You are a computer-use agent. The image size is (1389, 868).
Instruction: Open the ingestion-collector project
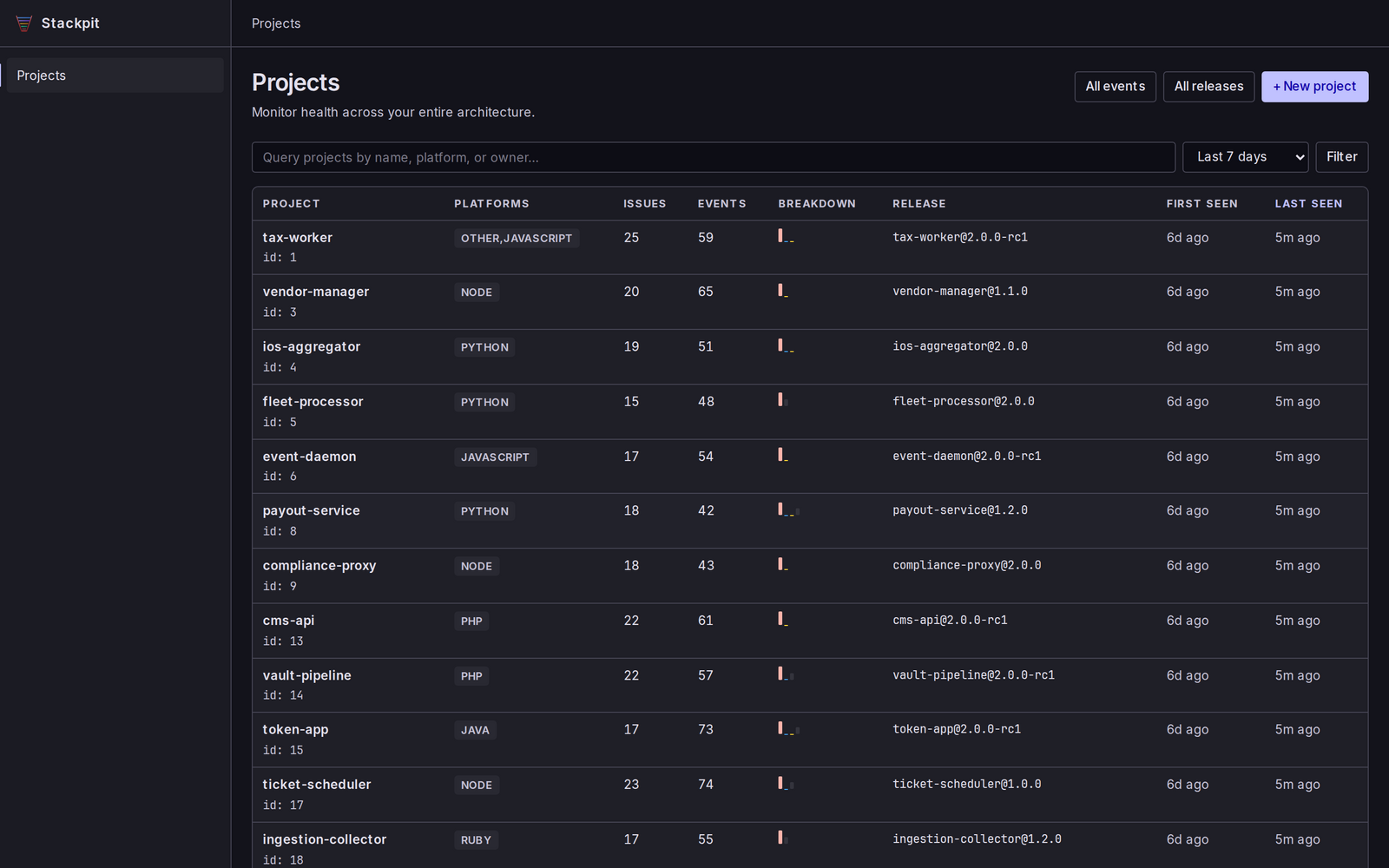tap(324, 839)
